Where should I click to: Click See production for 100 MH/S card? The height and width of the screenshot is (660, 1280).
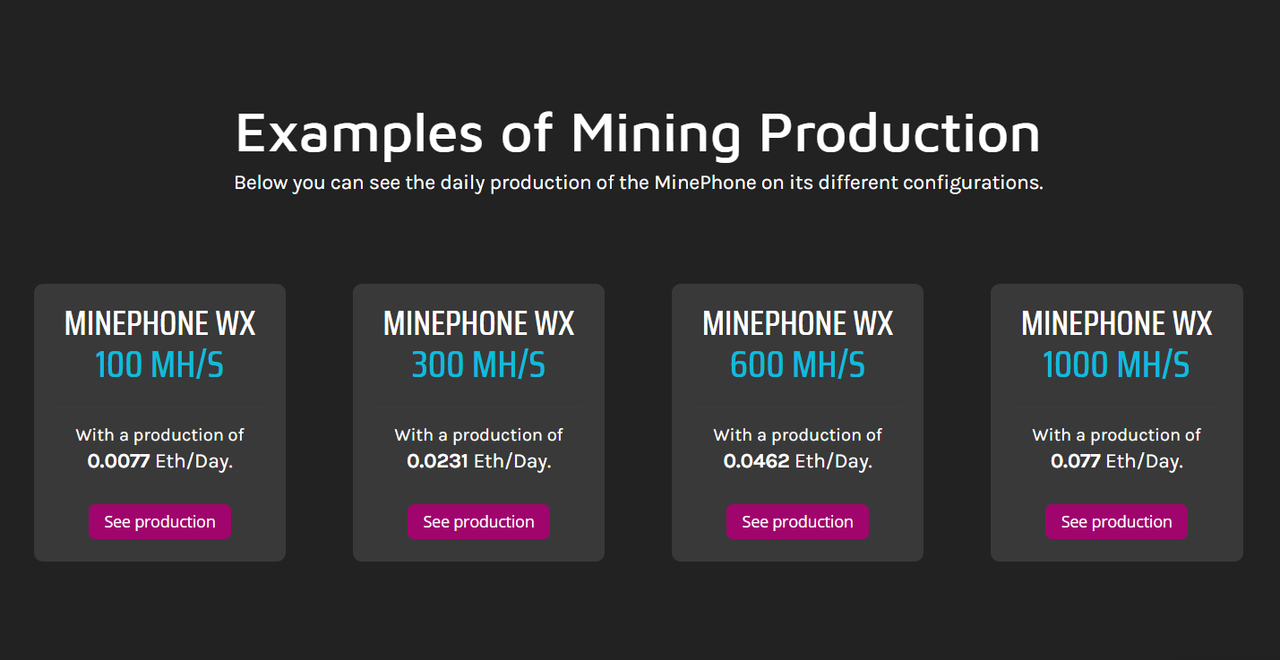point(160,522)
